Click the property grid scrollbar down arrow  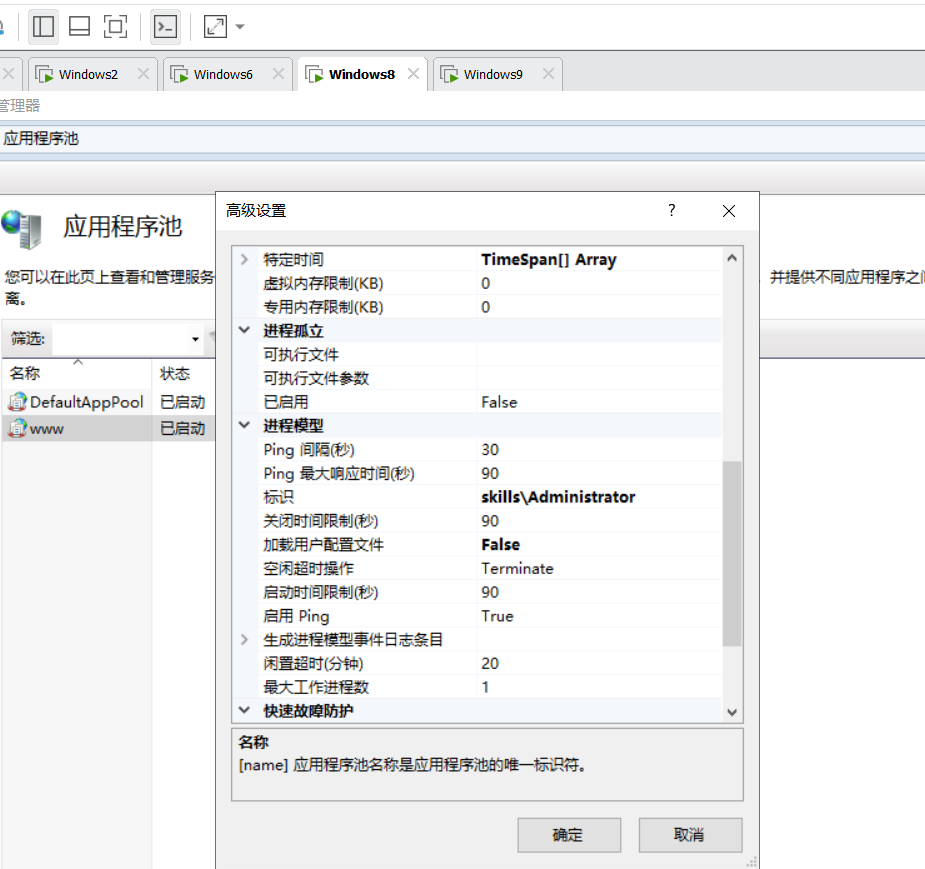(x=731, y=712)
